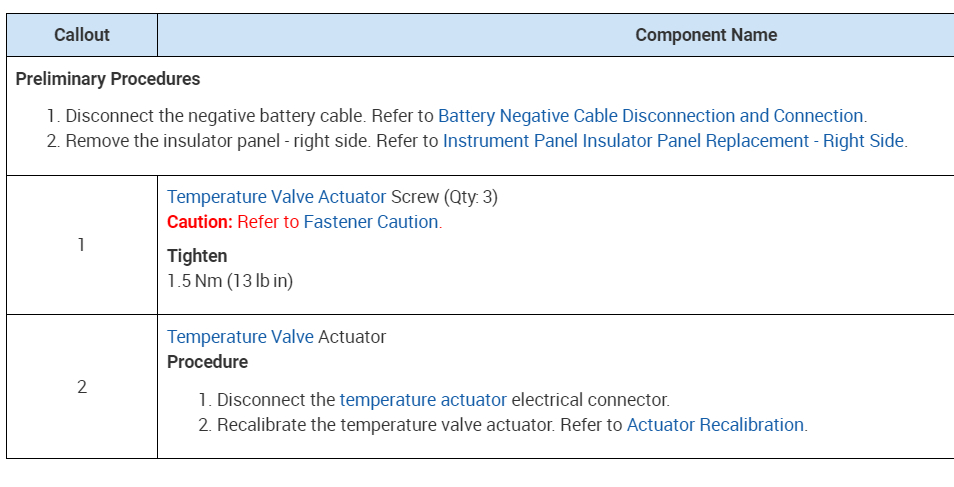Click the Component Name column header

pyautogui.click(x=706, y=35)
